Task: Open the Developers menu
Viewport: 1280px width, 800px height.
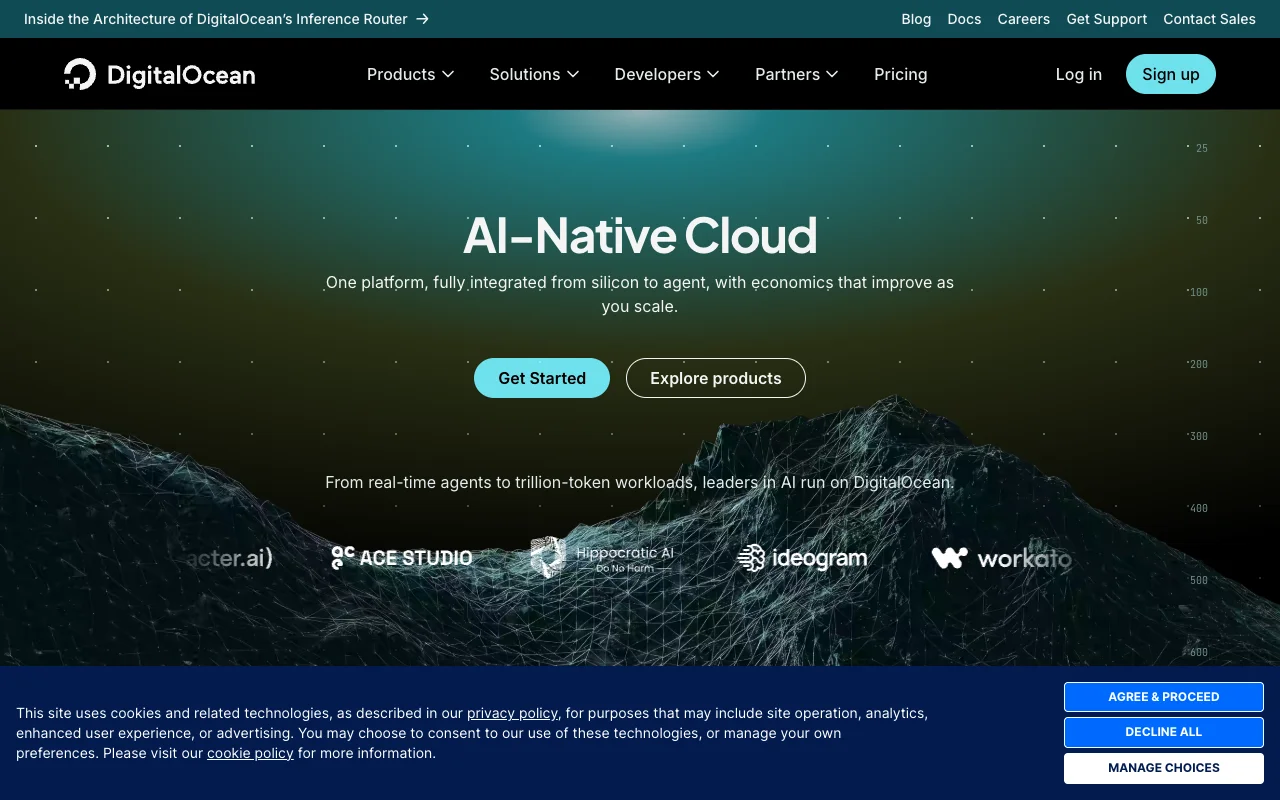Action: pyautogui.click(x=667, y=74)
